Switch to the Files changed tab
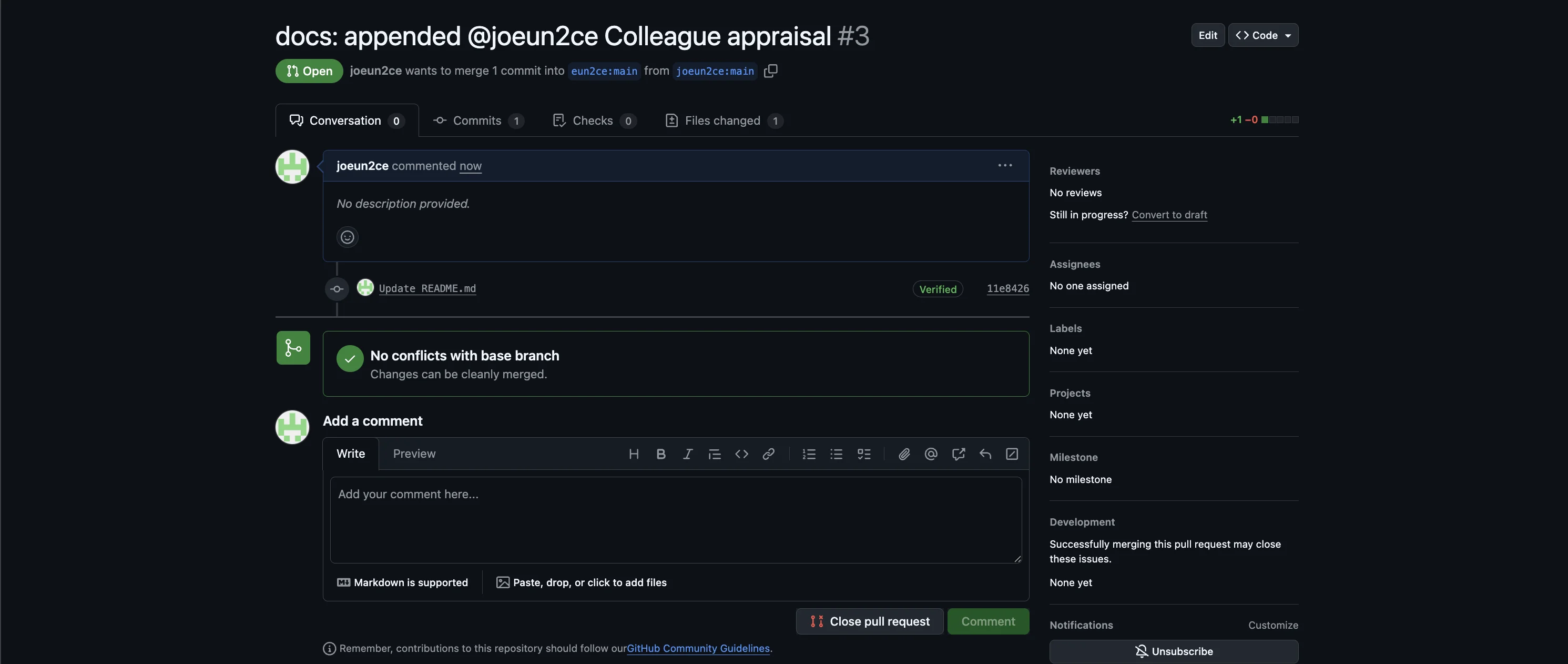 coord(722,120)
